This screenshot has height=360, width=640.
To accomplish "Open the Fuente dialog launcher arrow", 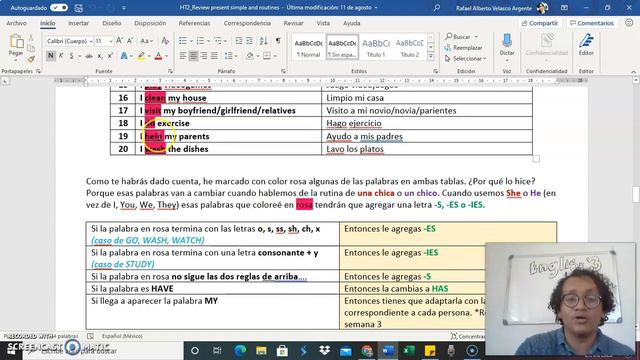I will [171, 71].
